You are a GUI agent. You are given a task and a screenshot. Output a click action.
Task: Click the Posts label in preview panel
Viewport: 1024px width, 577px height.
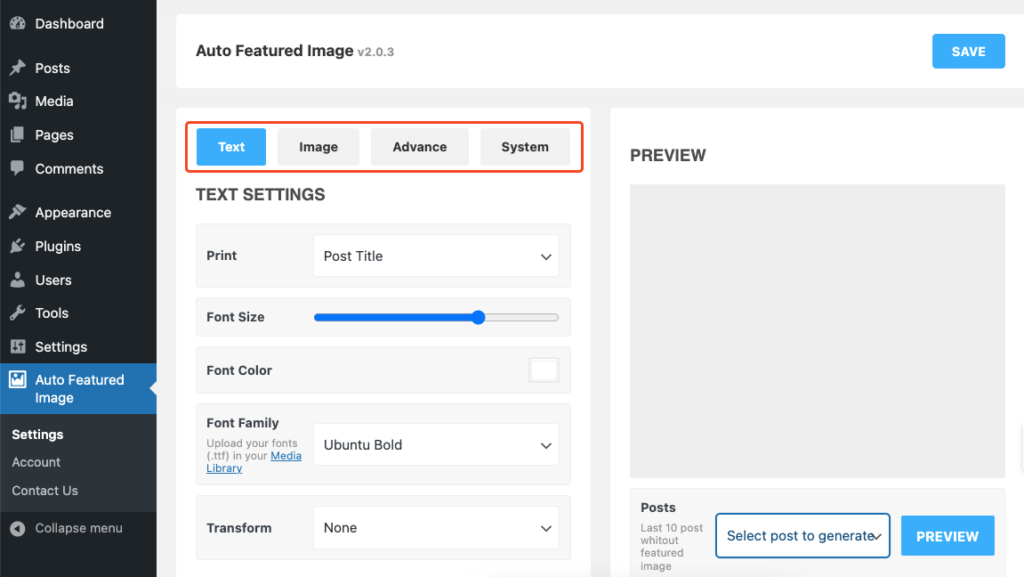pos(658,507)
